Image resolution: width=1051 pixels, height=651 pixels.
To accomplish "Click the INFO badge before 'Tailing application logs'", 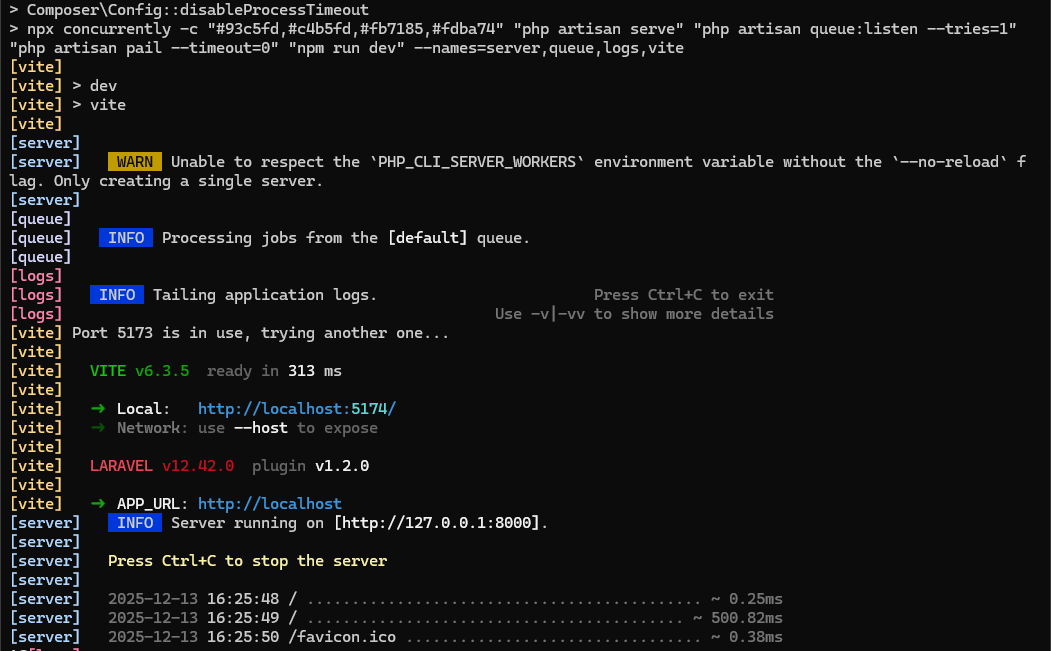I will [x=117, y=295].
